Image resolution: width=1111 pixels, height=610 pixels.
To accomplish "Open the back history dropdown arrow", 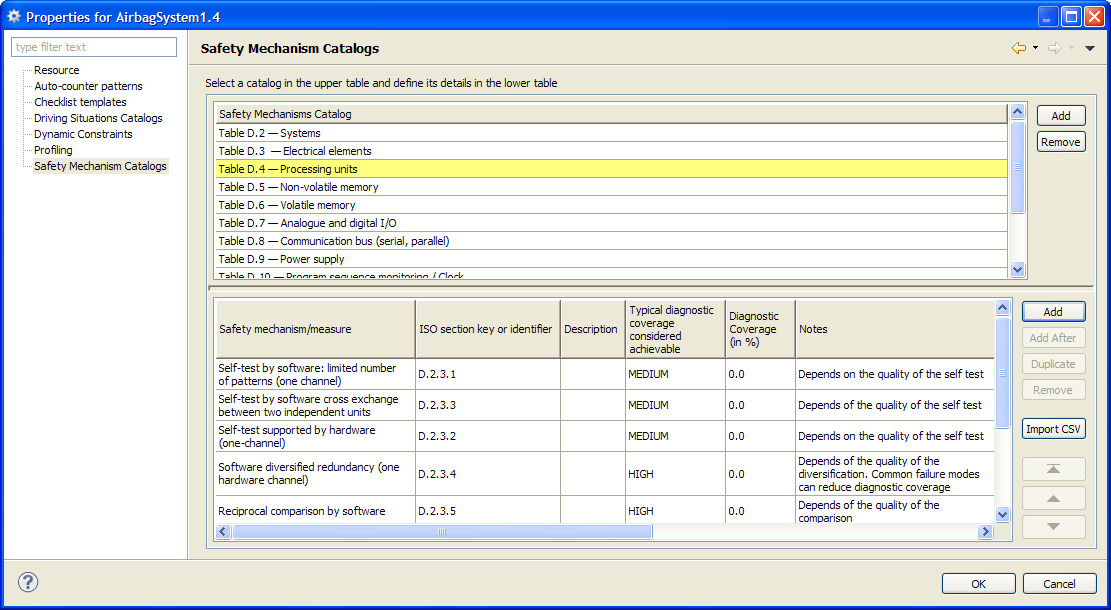I will pos(1035,48).
